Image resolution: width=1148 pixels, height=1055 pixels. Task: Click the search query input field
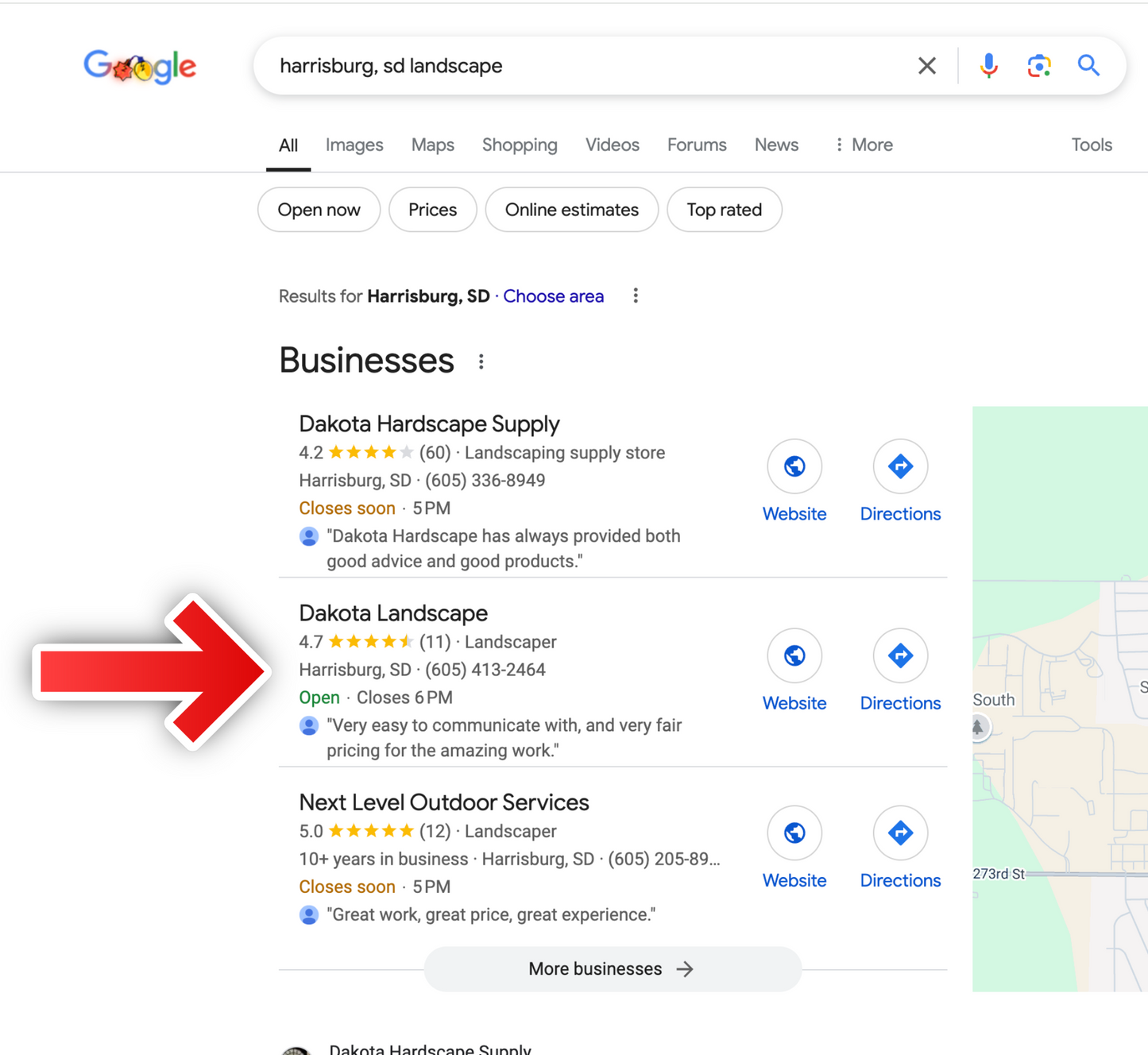point(588,66)
